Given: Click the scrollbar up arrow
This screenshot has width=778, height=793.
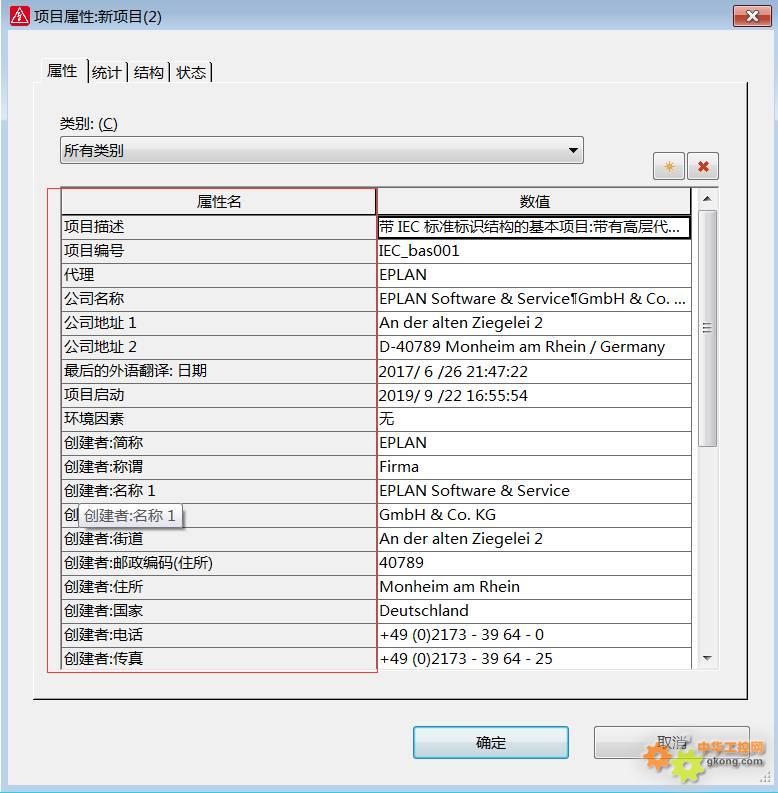Looking at the screenshot, I should [x=707, y=199].
